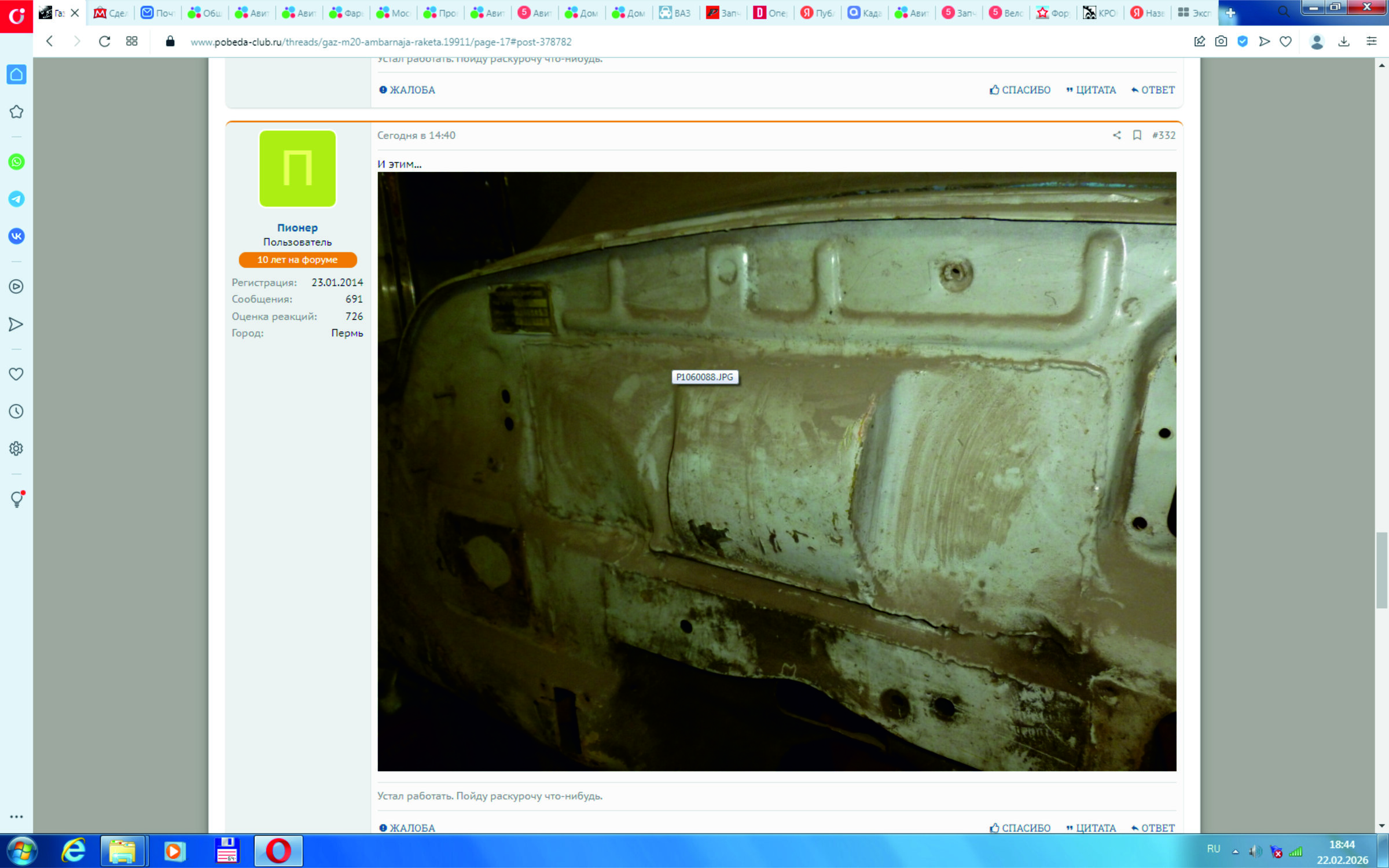Click the Opera downloads icon
The height and width of the screenshot is (868, 1389).
1344,42
